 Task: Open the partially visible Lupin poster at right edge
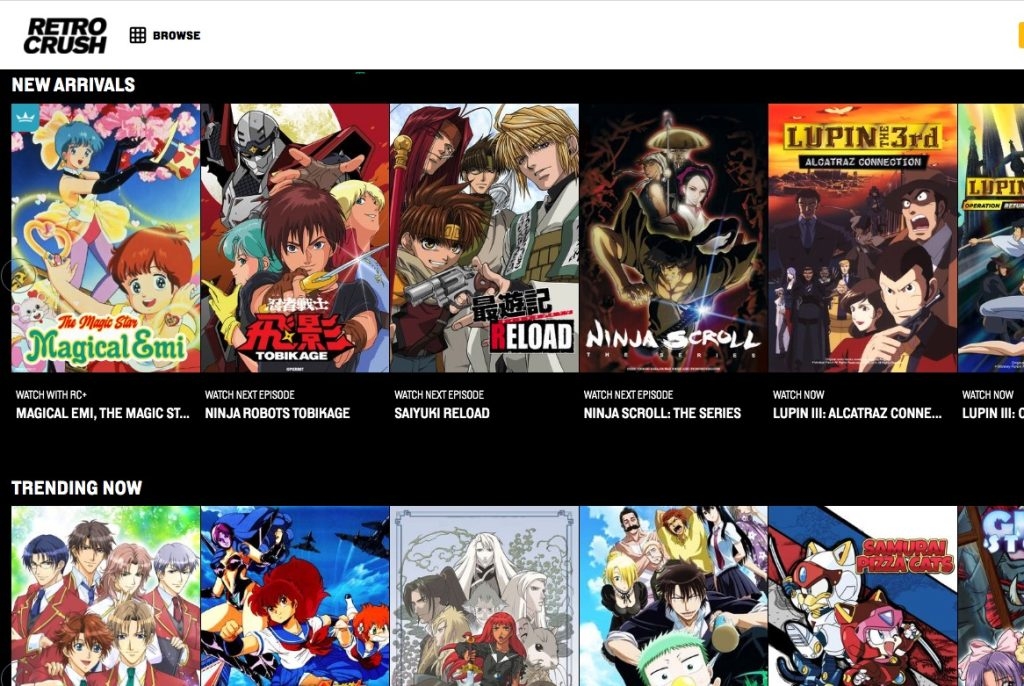pos(991,238)
